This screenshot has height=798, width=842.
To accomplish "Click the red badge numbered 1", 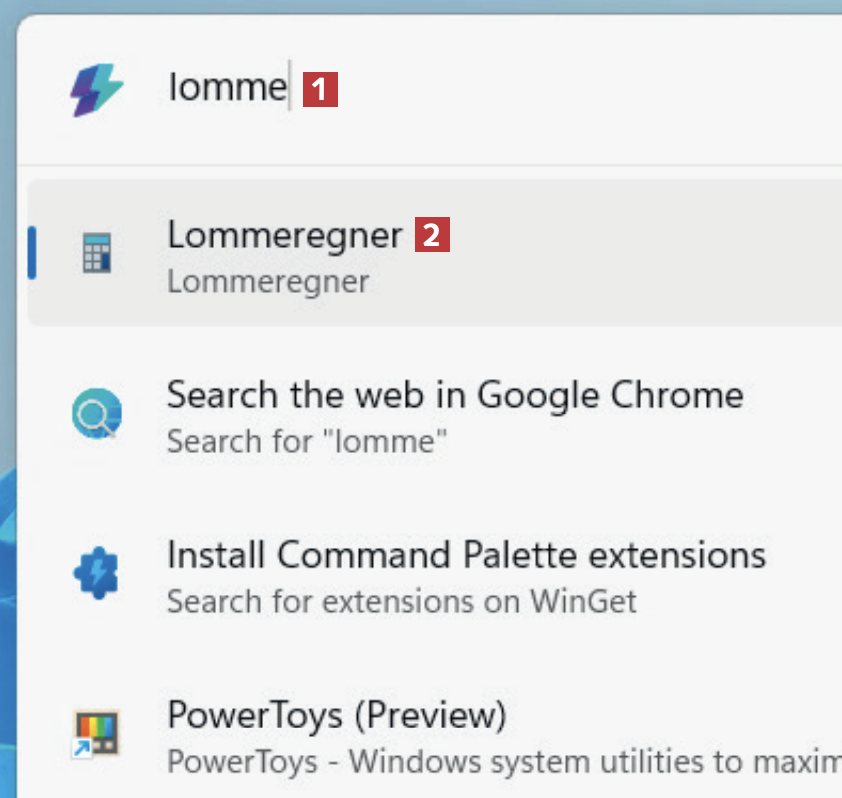I will [320, 90].
